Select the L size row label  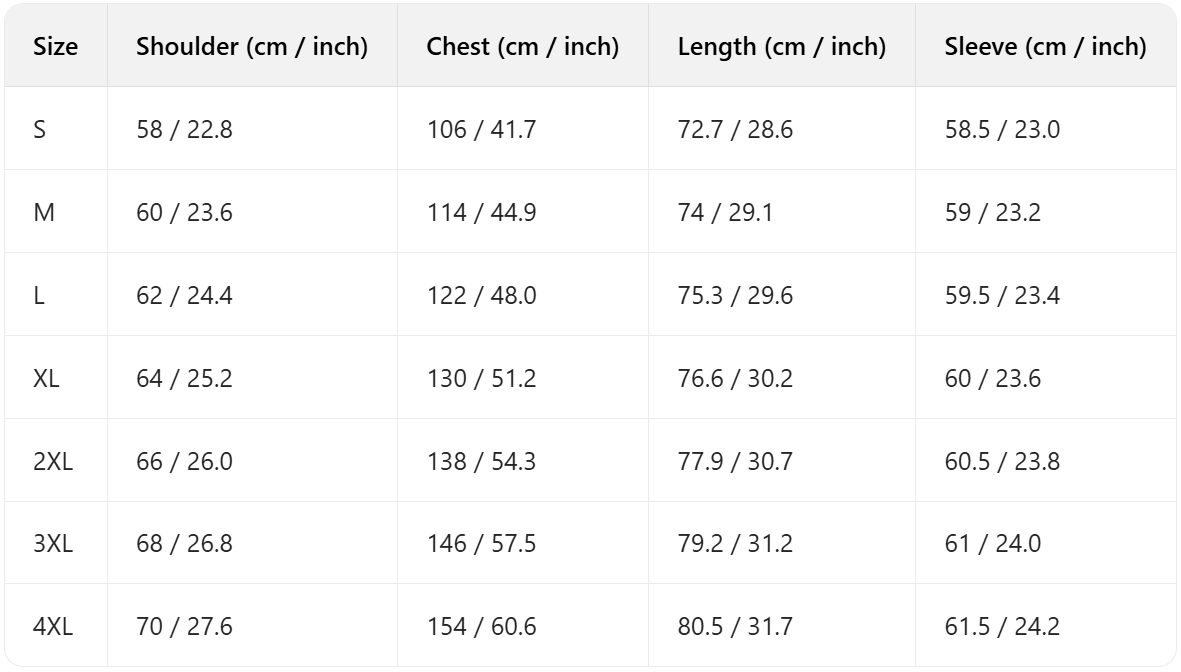click(x=39, y=295)
